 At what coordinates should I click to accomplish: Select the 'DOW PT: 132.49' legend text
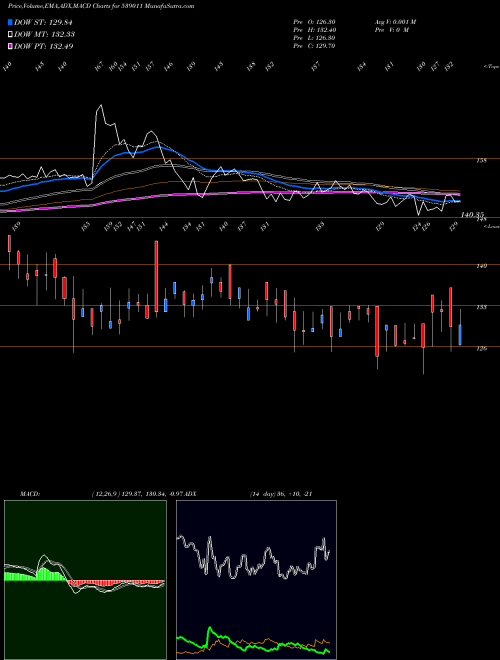point(44,46)
